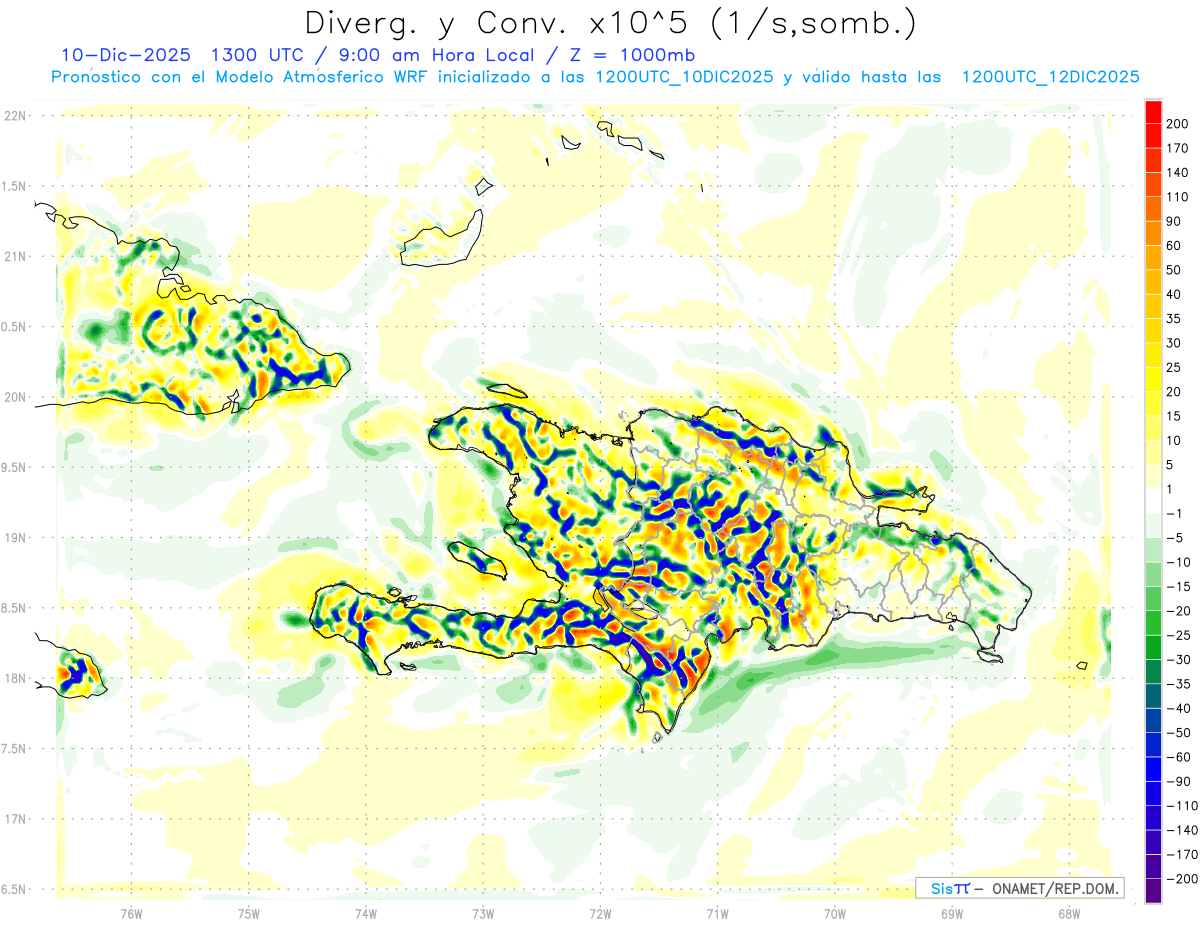Click the "70W" longitude label
Screen dimensions: 1200x927
[x=835, y=913]
